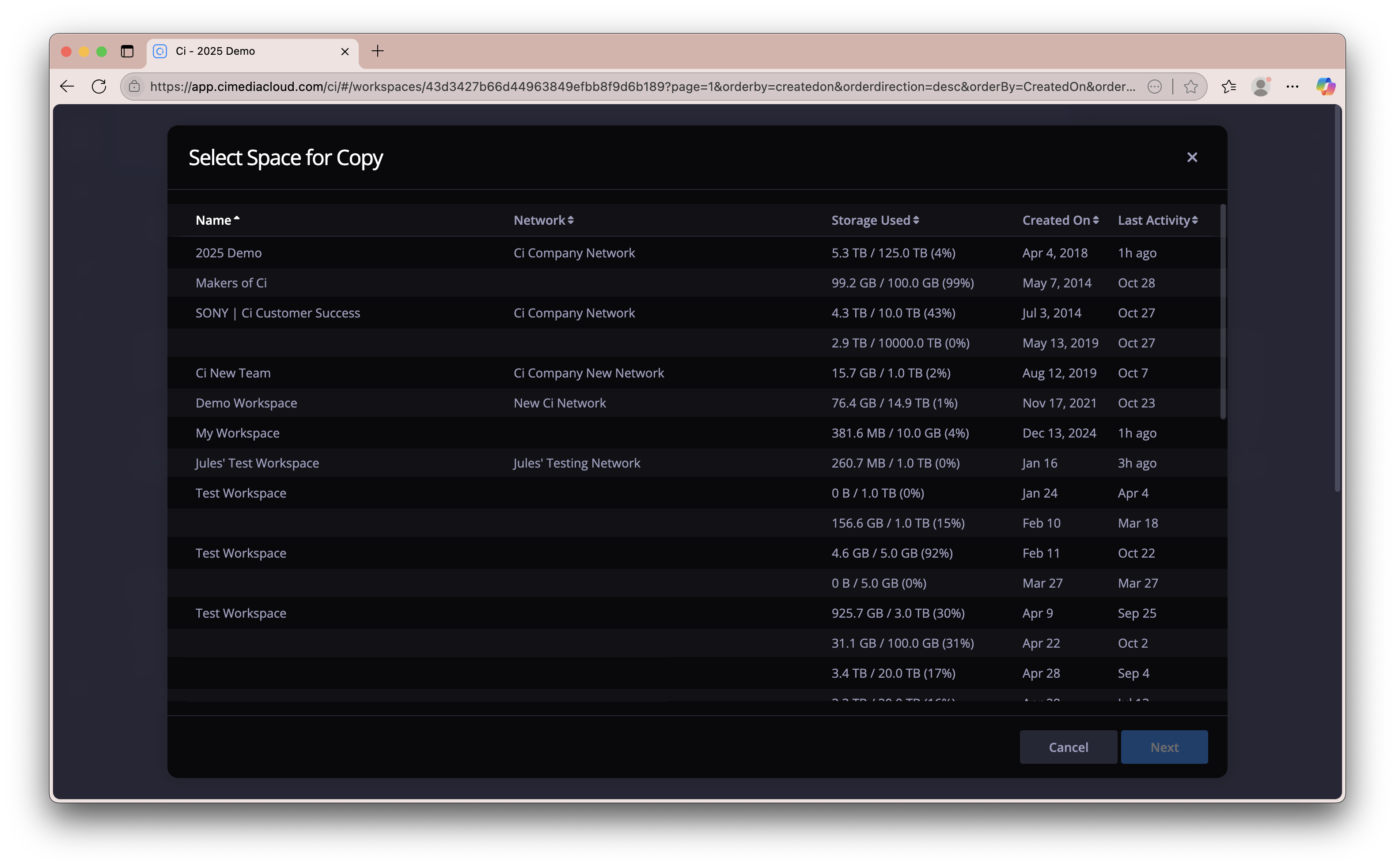Image resolution: width=1395 pixels, height=868 pixels.
Task: Click the dialog table scrollbar
Action: (x=1223, y=312)
